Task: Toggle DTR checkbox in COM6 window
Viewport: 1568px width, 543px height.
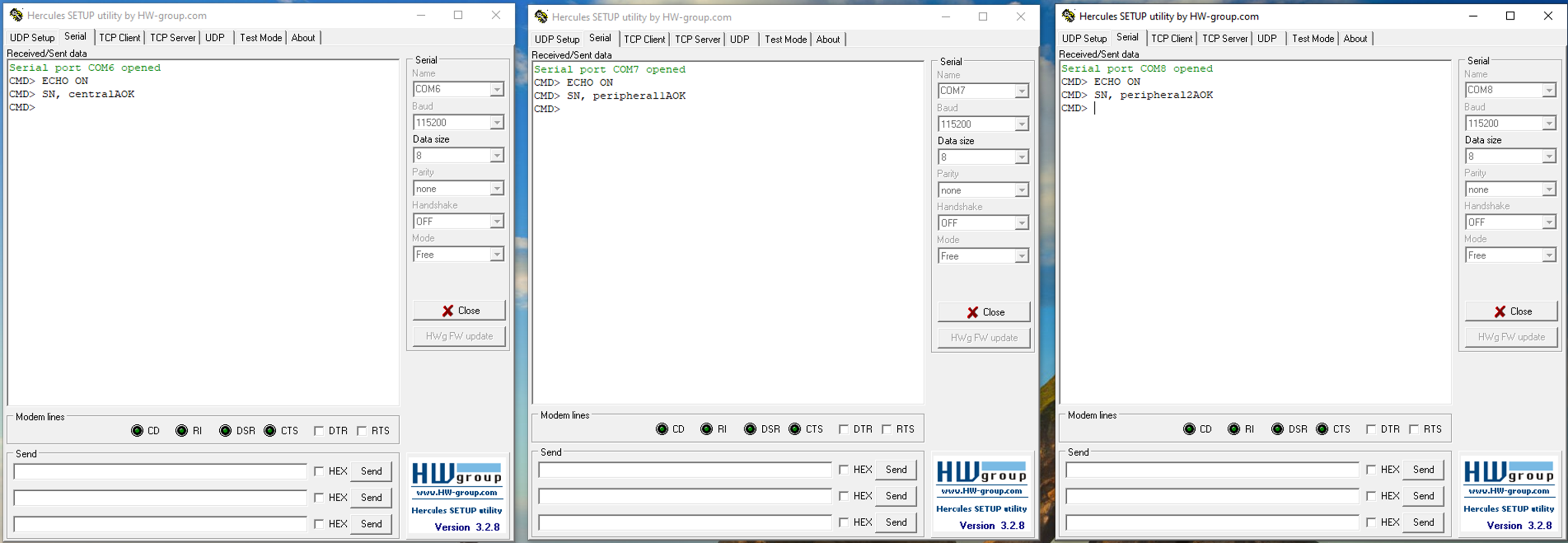Action: [318, 431]
